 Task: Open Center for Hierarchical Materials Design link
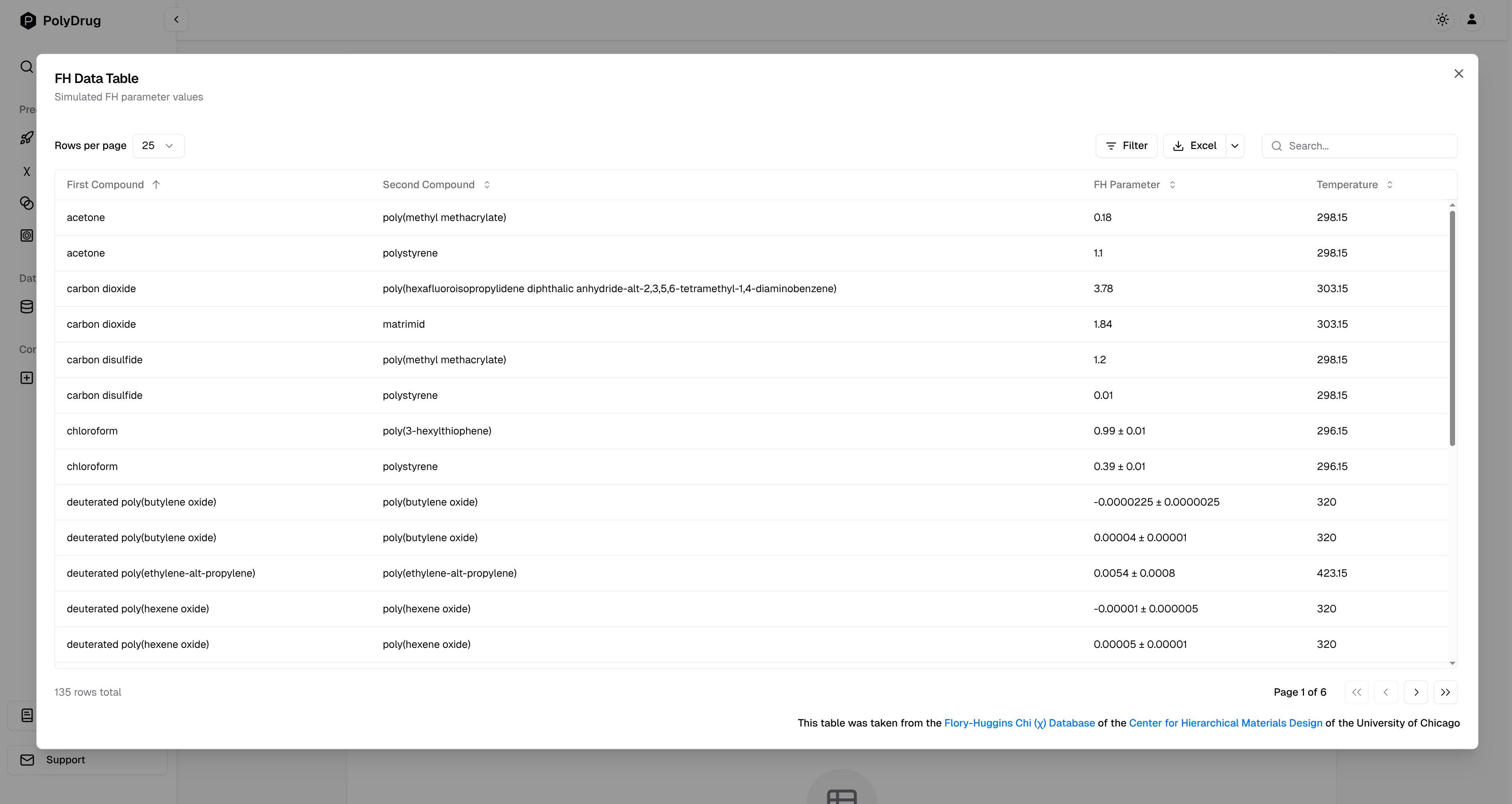(1225, 723)
